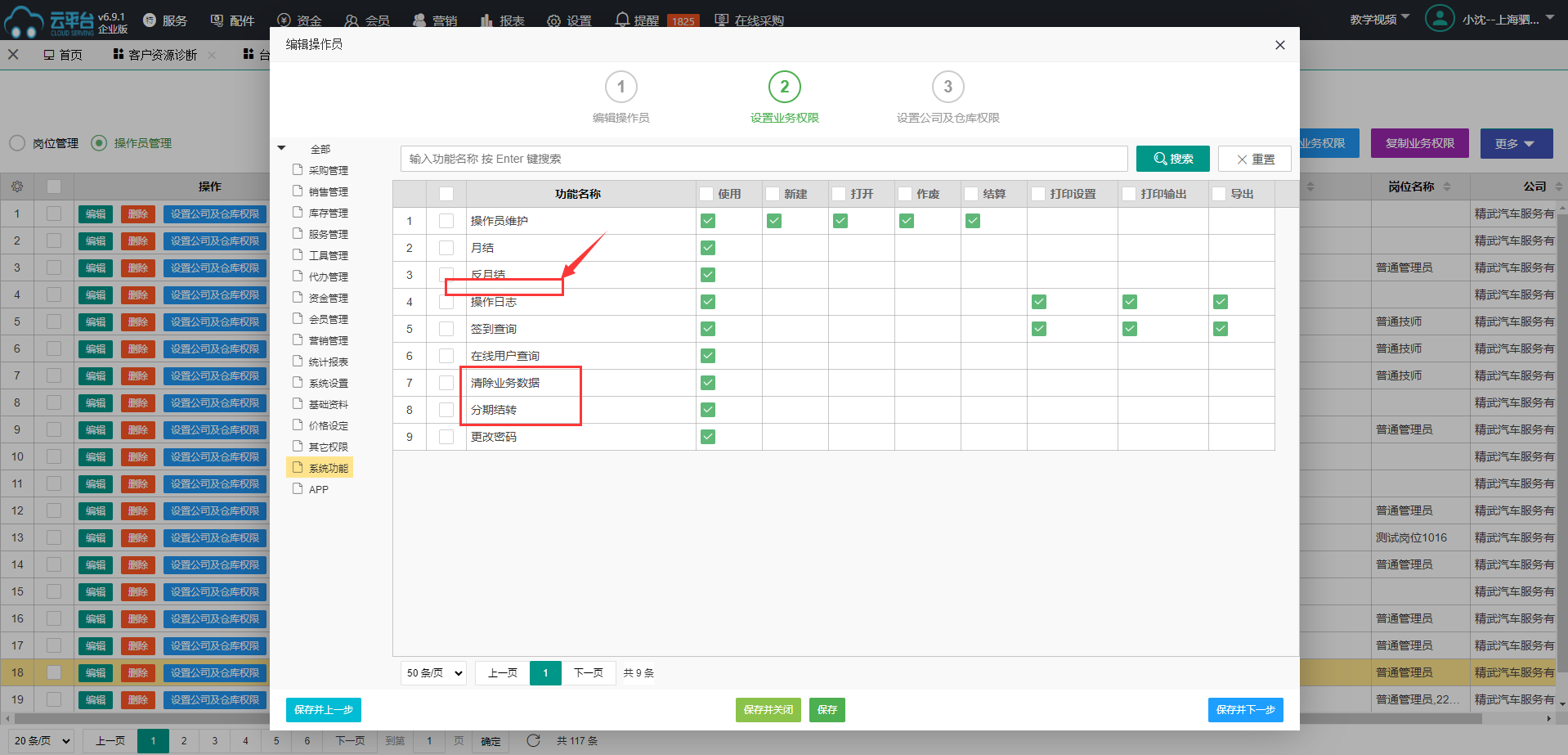1568x755 pixels.
Task: Click the refresh icon in bottom pagination
Action: tap(533, 740)
